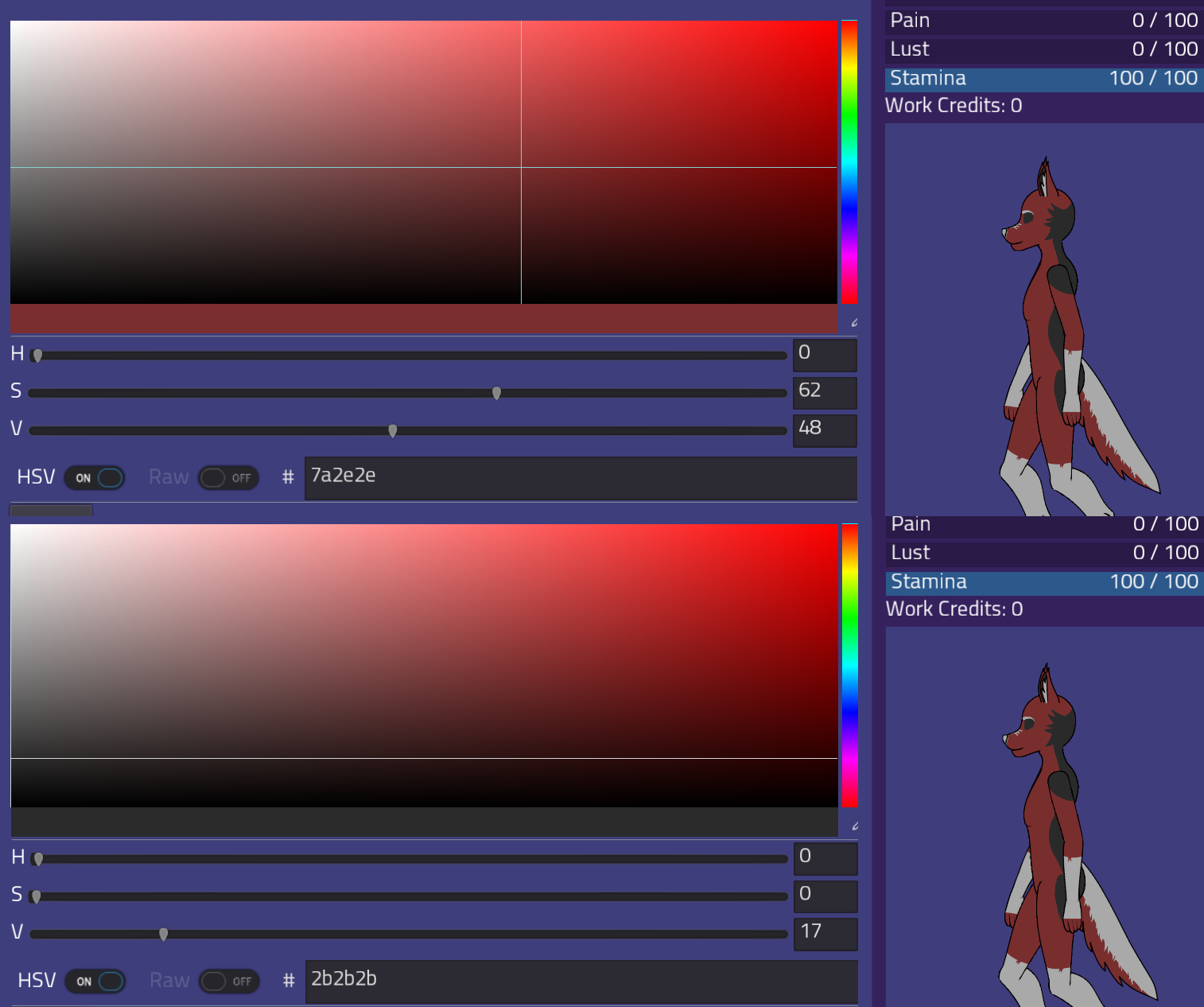Click the H slider in lower color picker

pos(409,859)
